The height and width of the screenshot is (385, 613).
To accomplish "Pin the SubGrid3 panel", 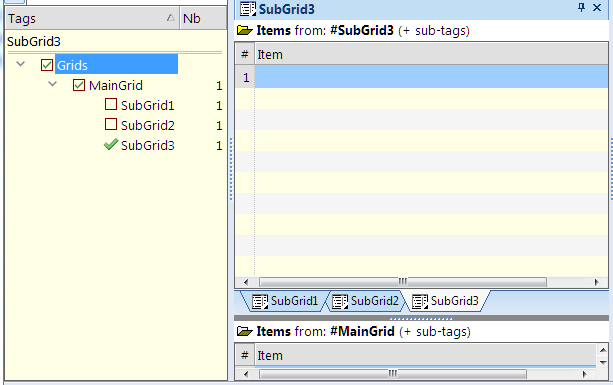I will coord(581,7).
